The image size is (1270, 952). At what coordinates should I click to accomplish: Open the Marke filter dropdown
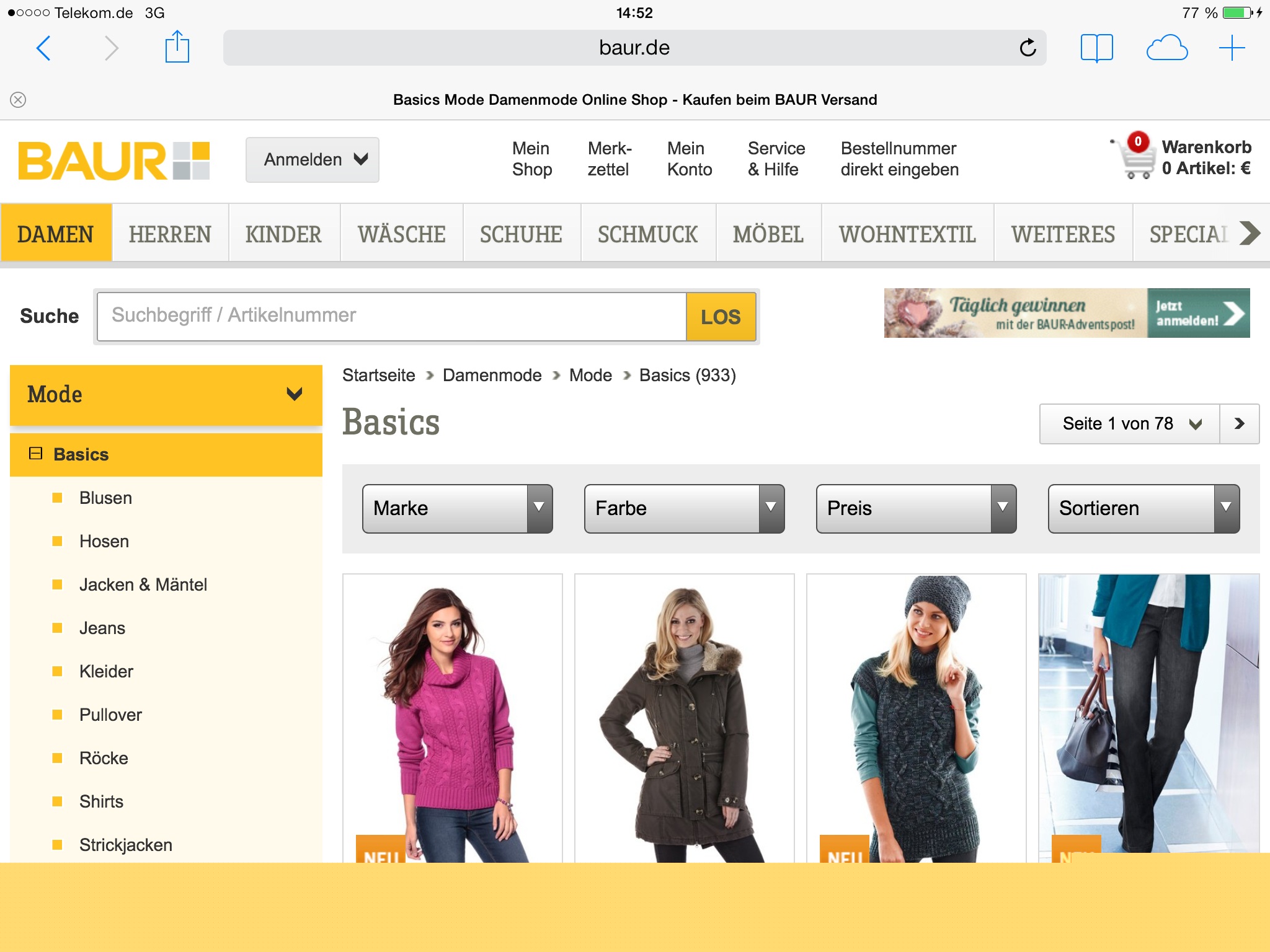coord(458,509)
